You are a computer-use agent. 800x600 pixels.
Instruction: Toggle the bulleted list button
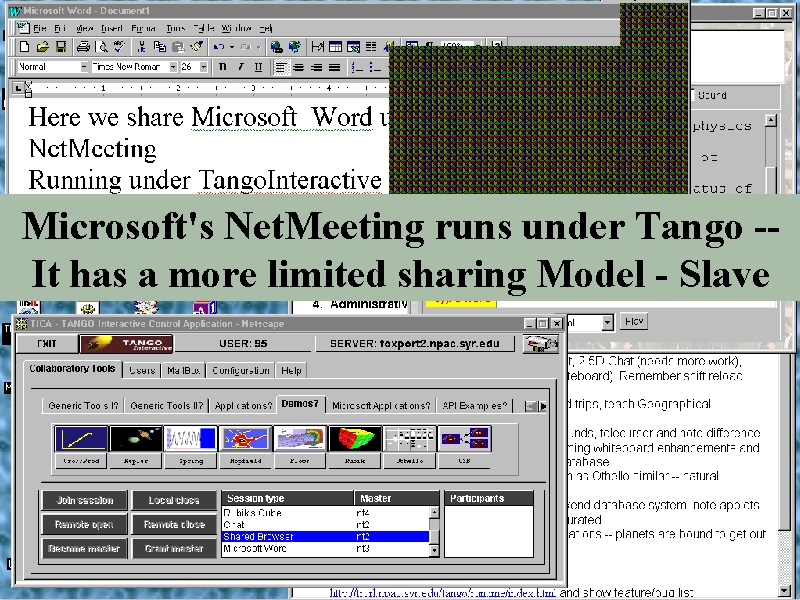point(375,67)
